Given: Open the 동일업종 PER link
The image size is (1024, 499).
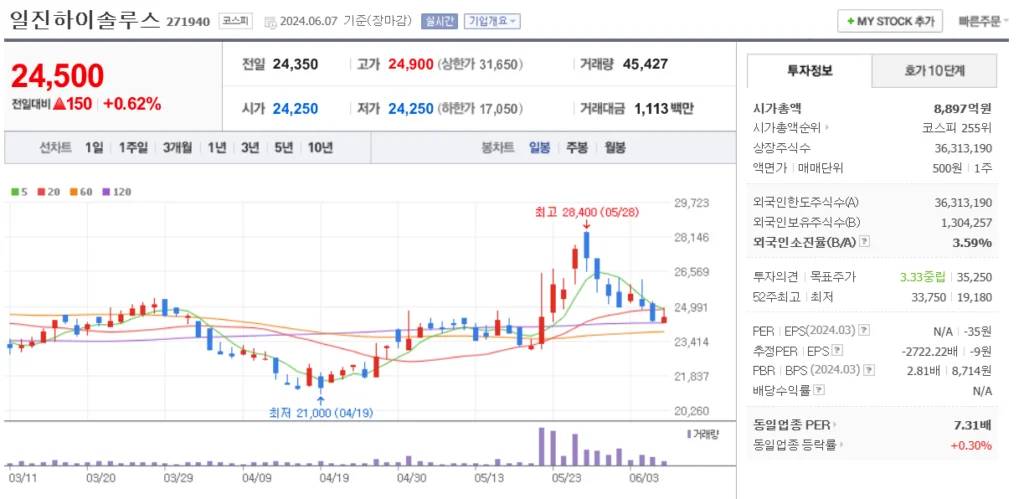Looking at the screenshot, I should pos(794,425).
